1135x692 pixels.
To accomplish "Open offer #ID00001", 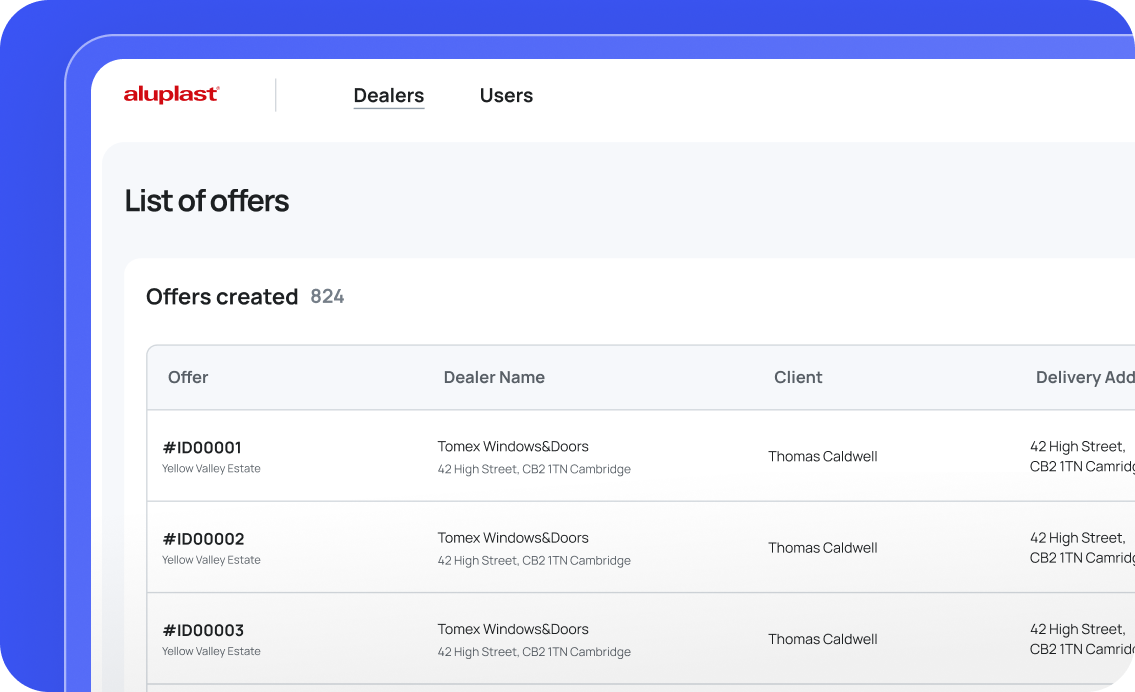I will tap(202, 447).
